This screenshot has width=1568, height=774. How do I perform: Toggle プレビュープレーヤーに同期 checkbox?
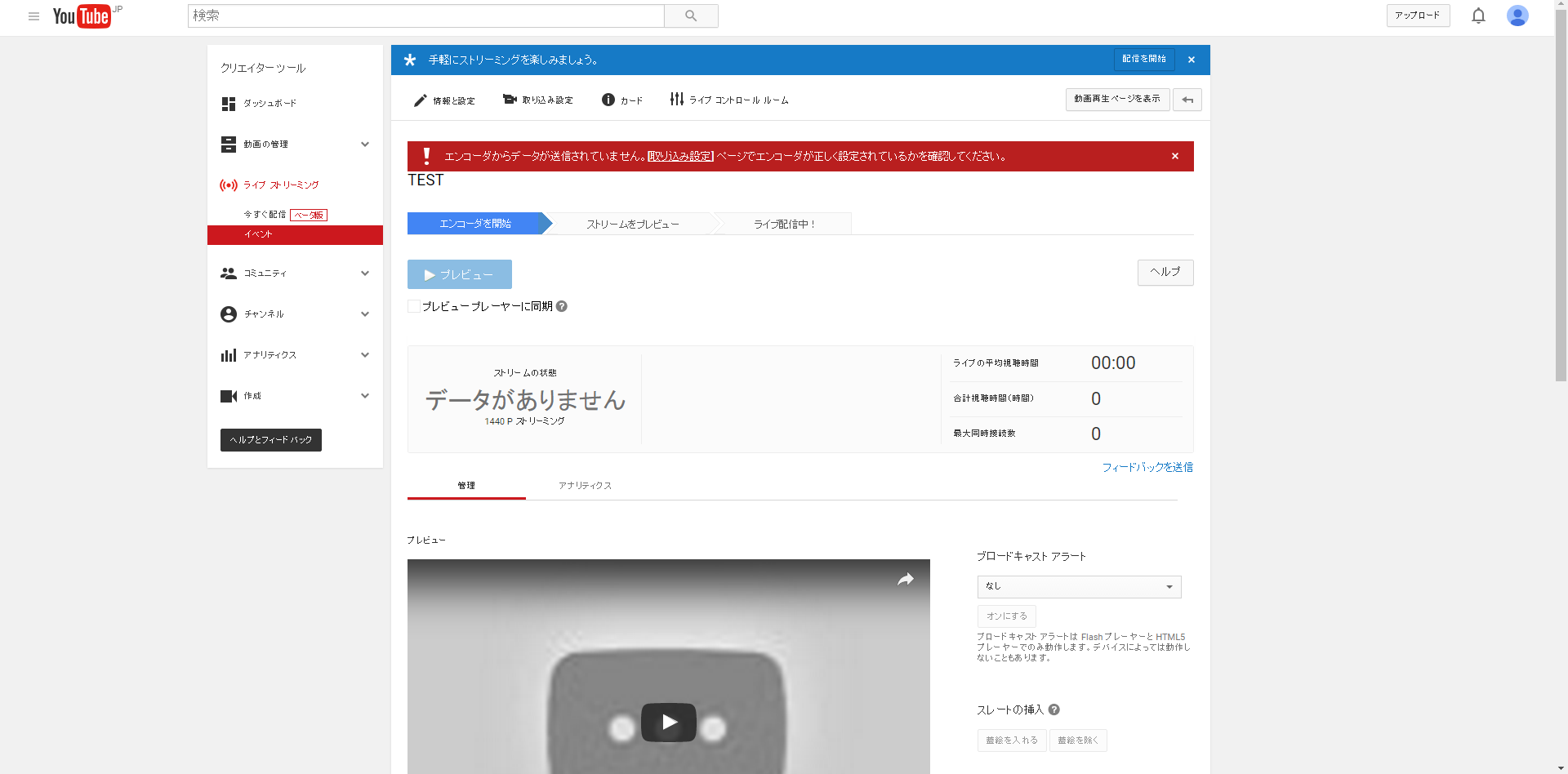(x=414, y=306)
